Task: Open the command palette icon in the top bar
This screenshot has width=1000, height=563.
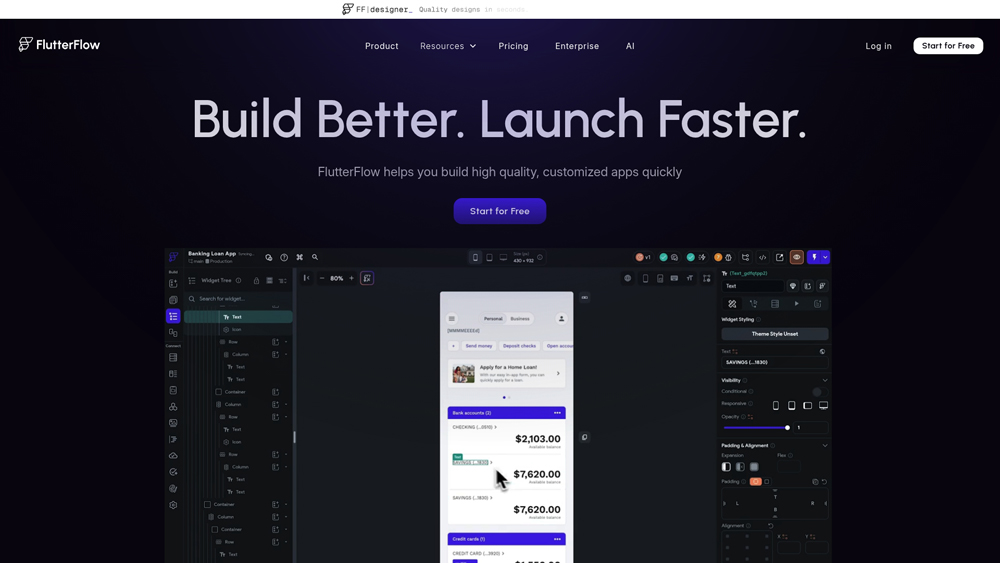Action: pos(299,258)
